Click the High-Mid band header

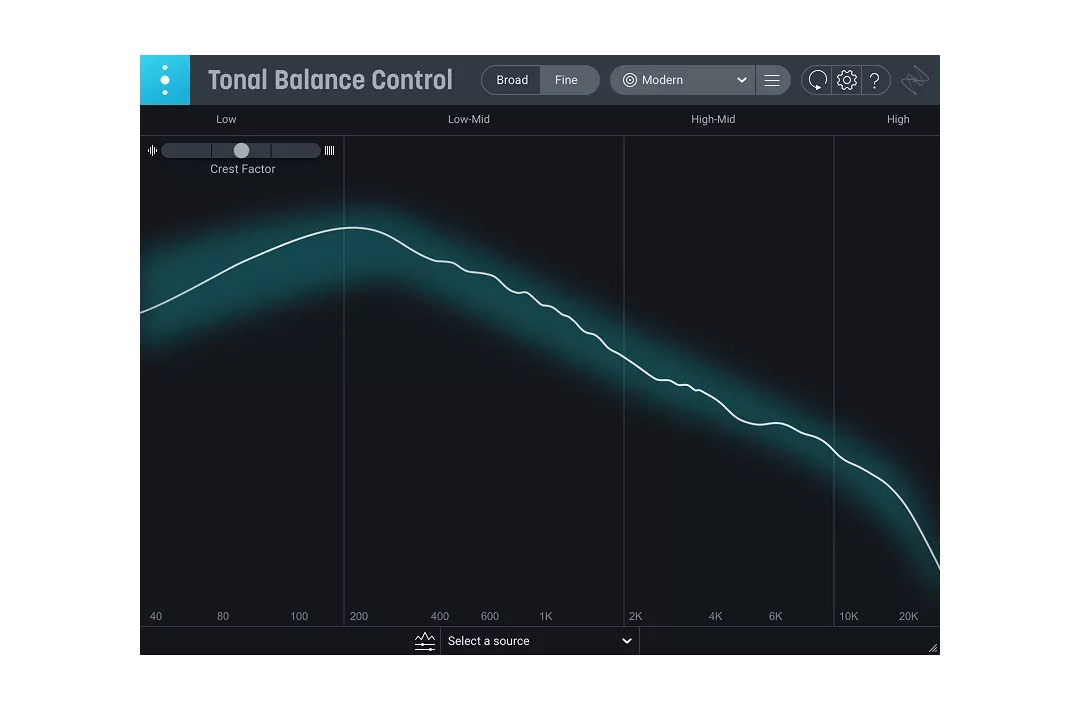point(713,119)
